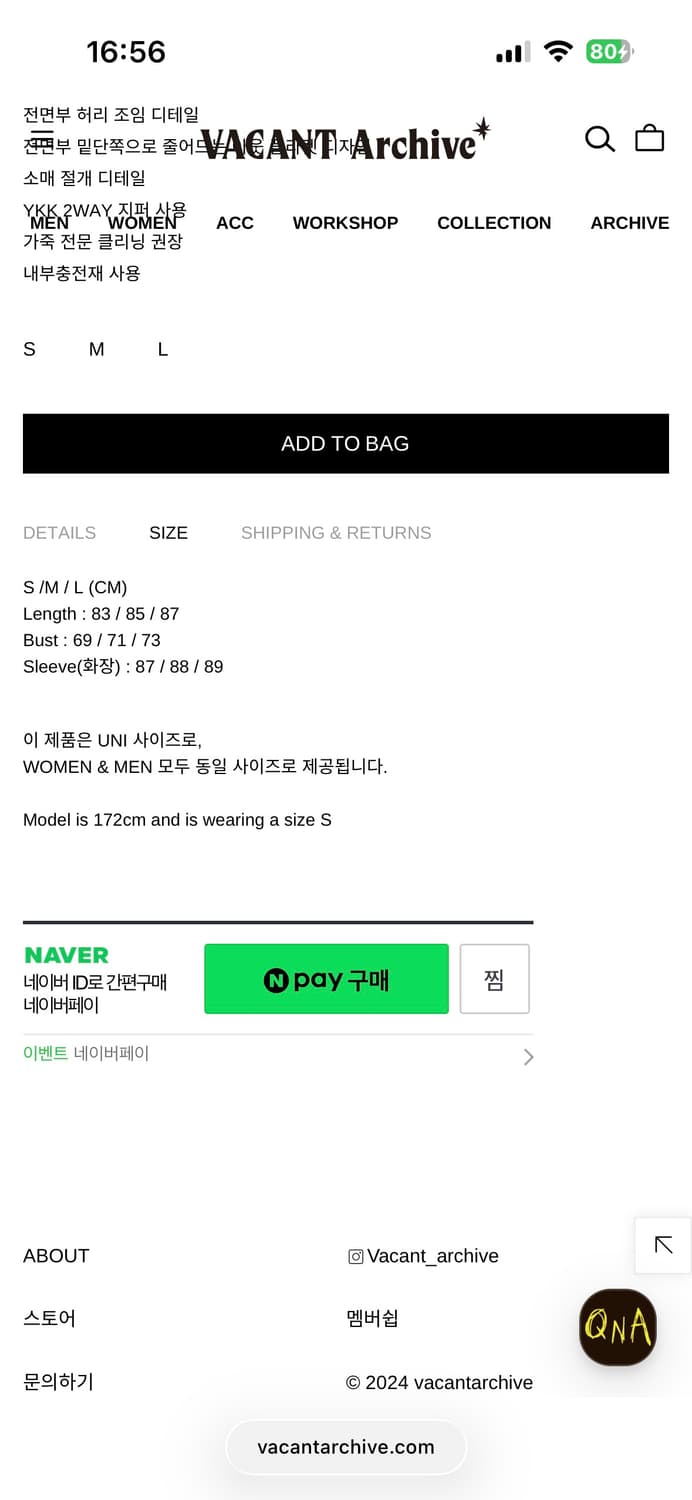Open the ABOUT link
The image size is (692, 1500).
pyautogui.click(x=55, y=1256)
